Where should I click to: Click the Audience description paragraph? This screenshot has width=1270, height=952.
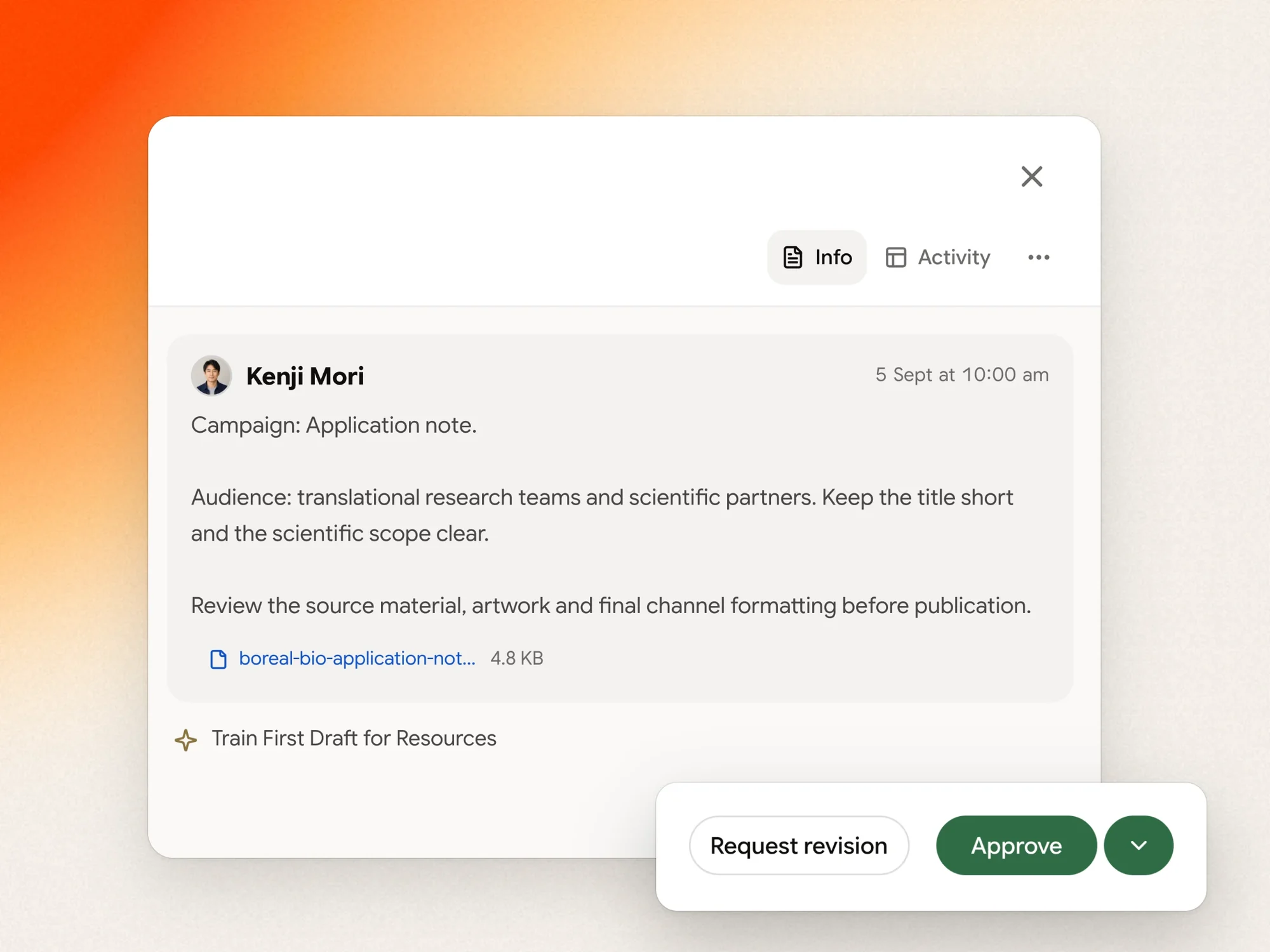click(x=602, y=515)
